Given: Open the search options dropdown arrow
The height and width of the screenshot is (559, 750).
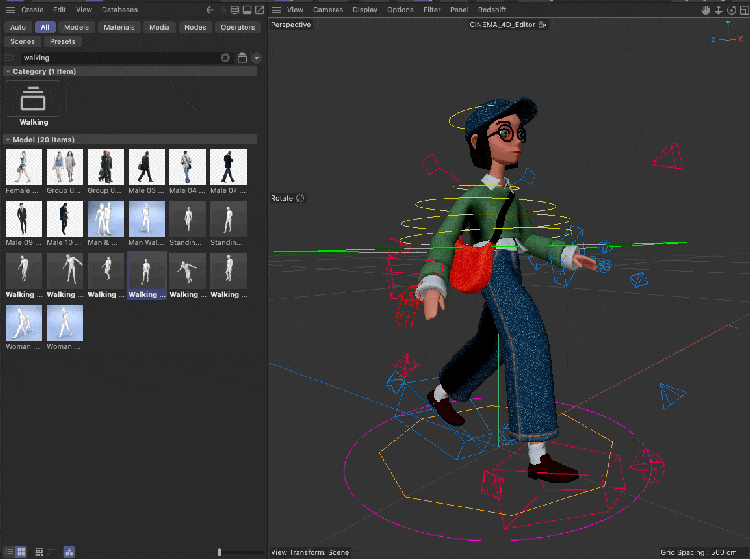Looking at the screenshot, I should (257, 58).
